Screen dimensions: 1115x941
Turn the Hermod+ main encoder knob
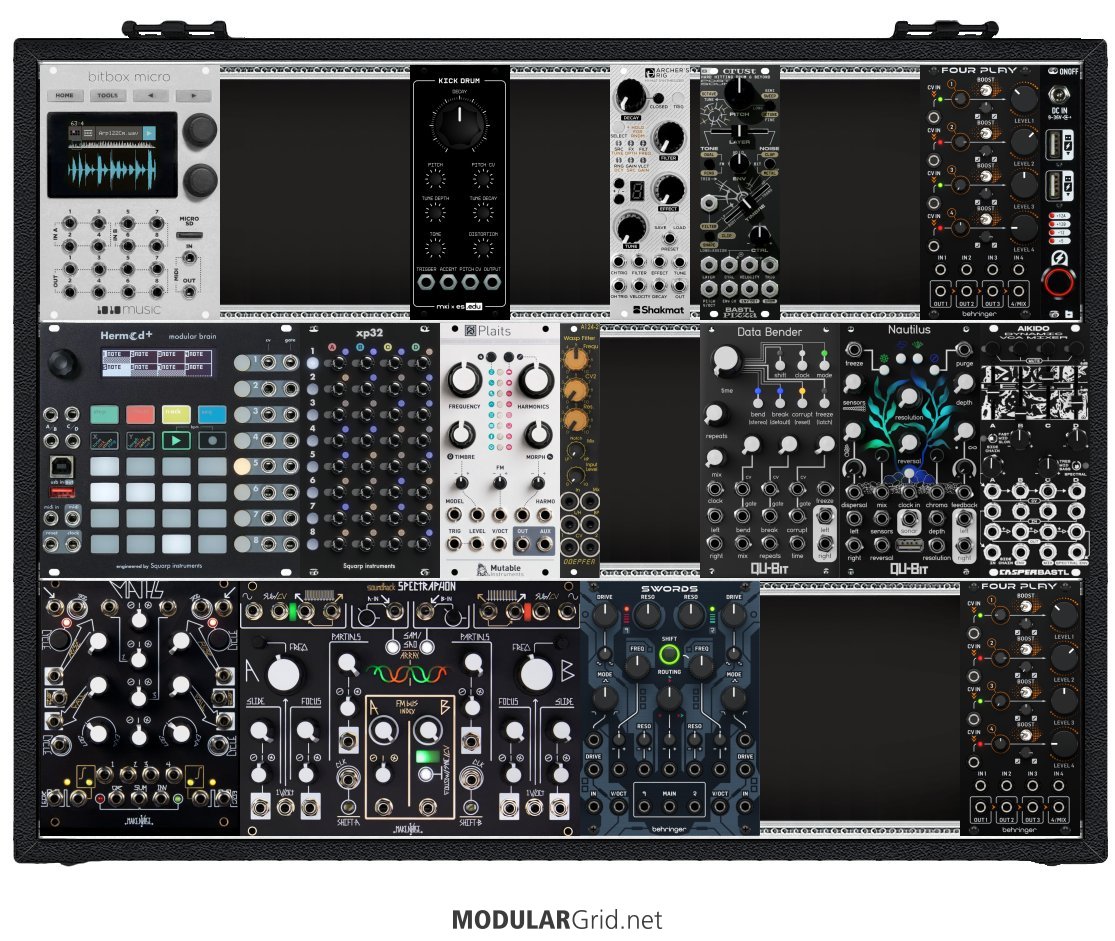point(64,362)
